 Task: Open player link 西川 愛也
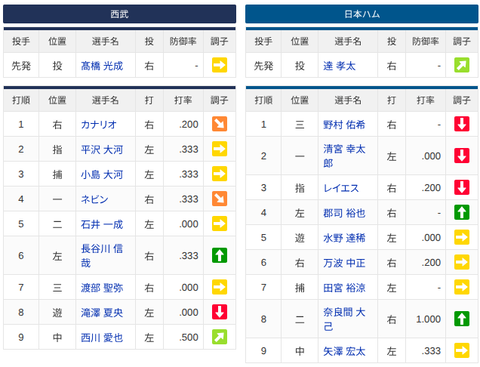click(x=102, y=338)
